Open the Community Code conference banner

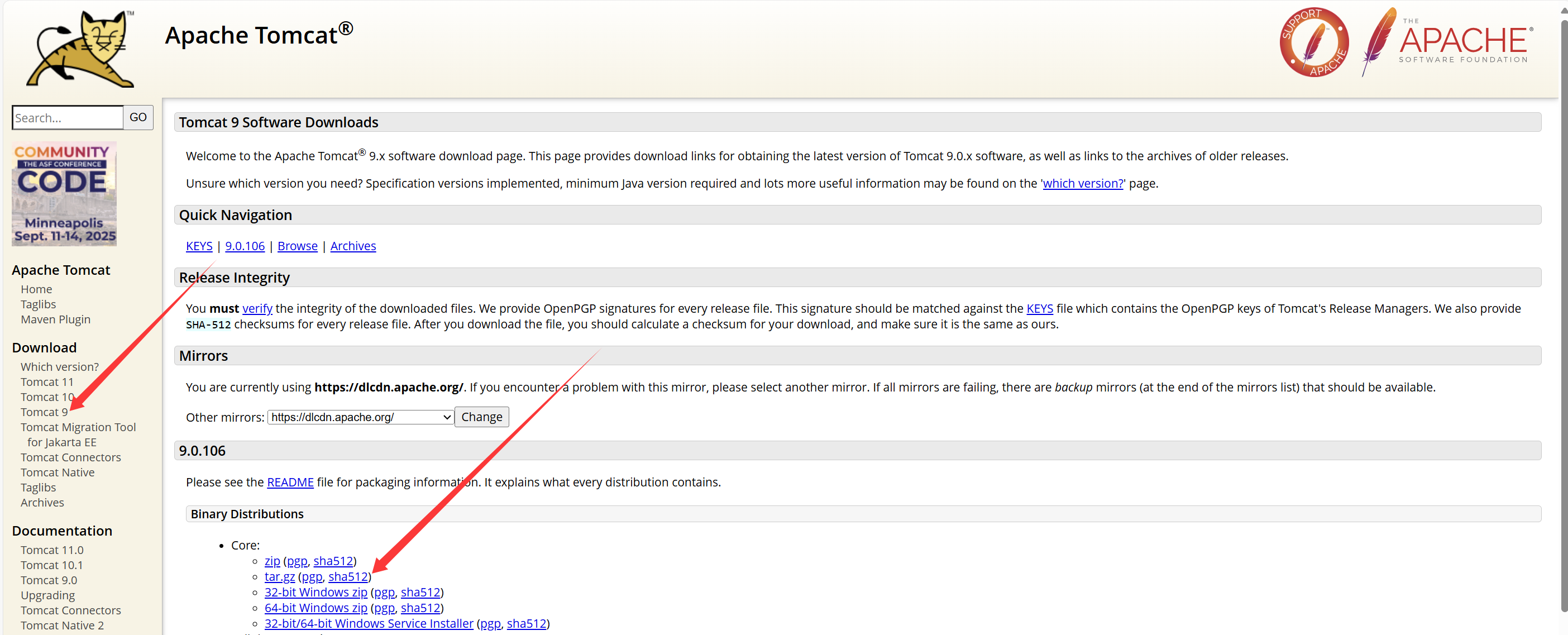pyautogui.click(x=64, y=194)
